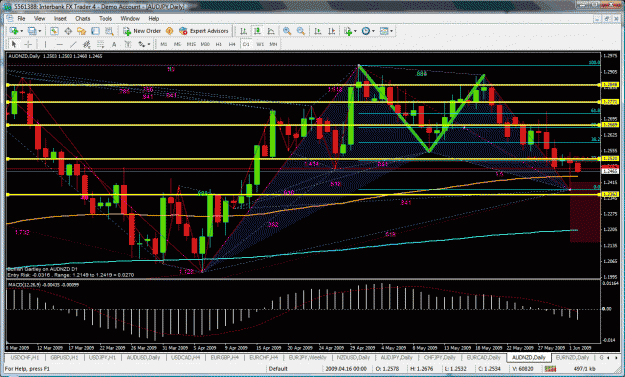Click the New Order button
The width and height of the screenshot is (625, 377).
point(142,31)
